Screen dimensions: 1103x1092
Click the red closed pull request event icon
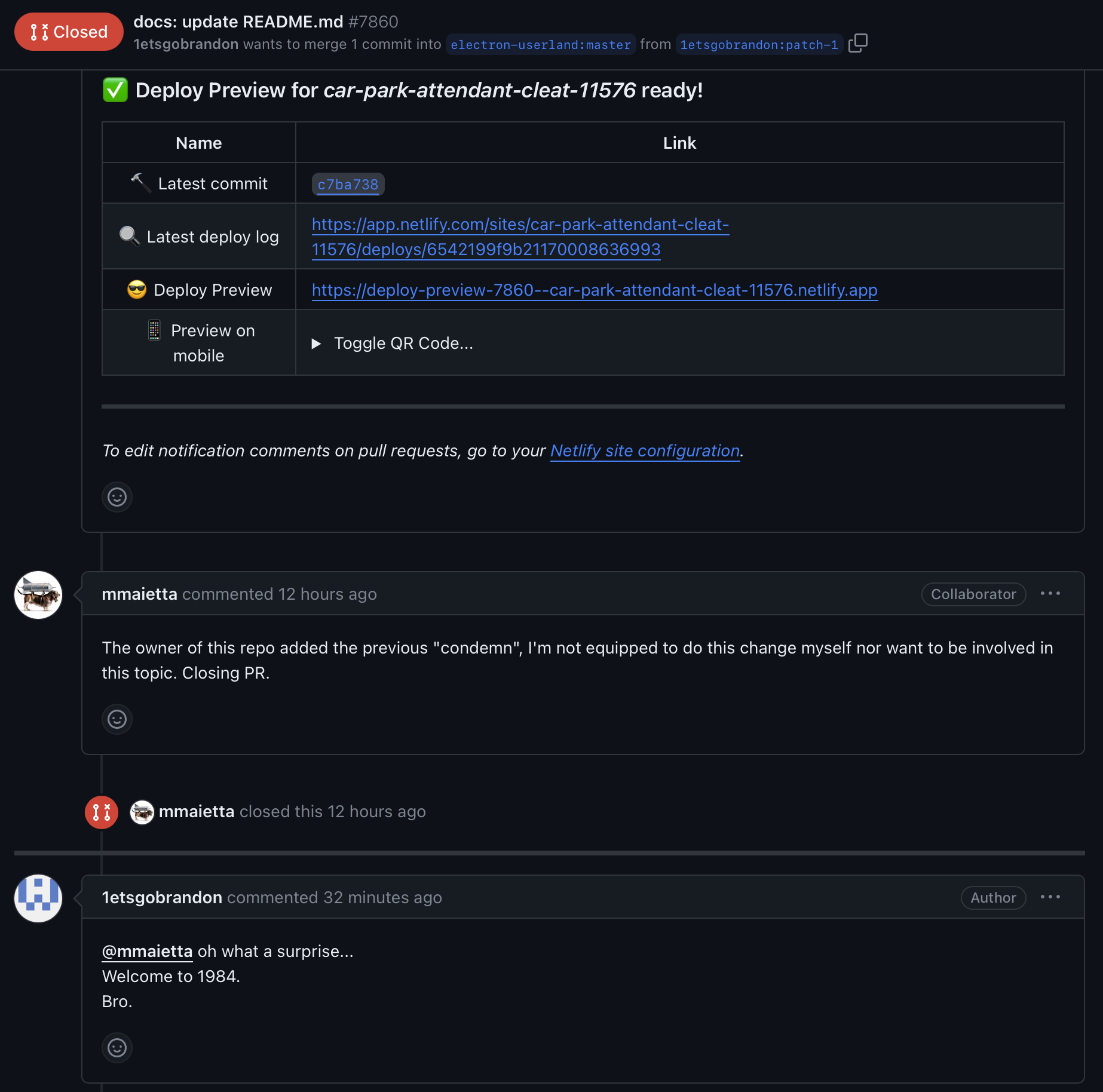click(x=102, y=812)
